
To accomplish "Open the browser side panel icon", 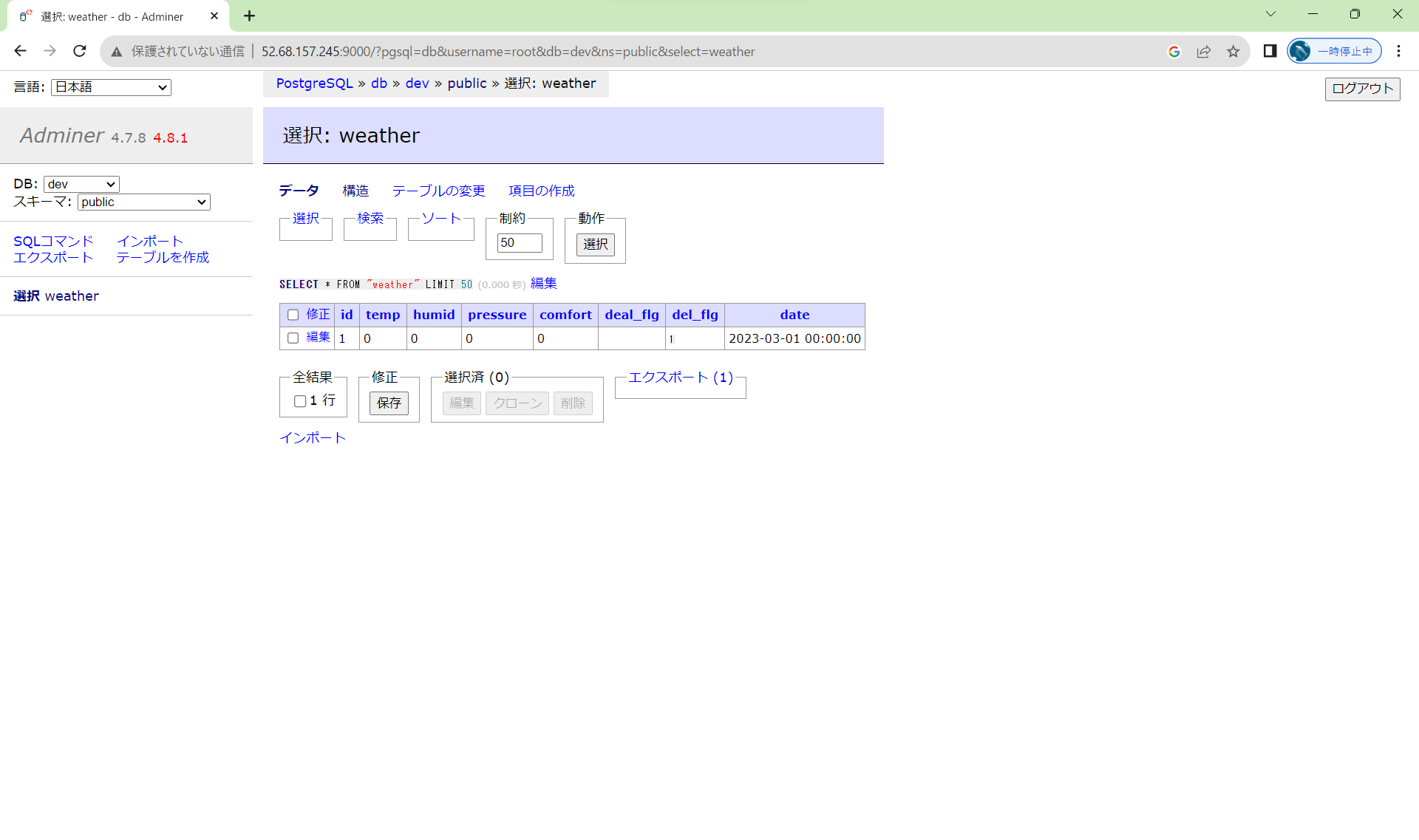I will pos(1270,51).
